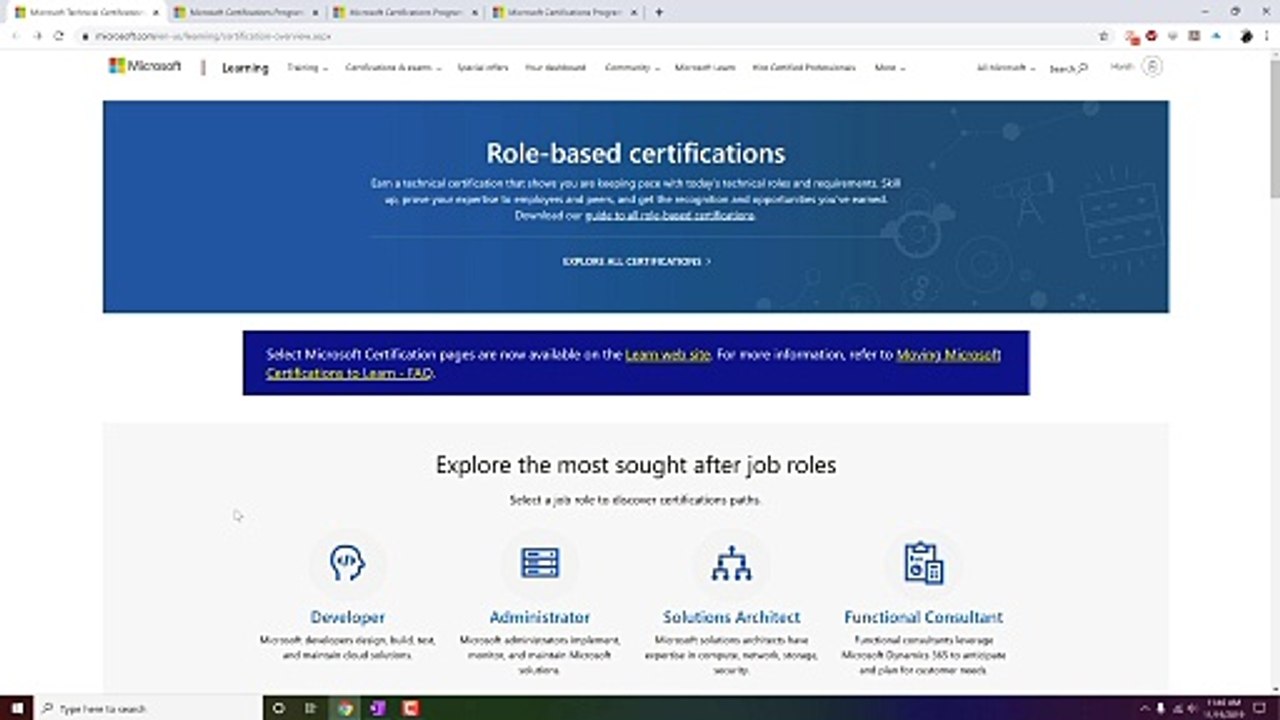Switch to the fourth browser tab
This screenshot has width=1280, height=720.
(x=565, y=12)
